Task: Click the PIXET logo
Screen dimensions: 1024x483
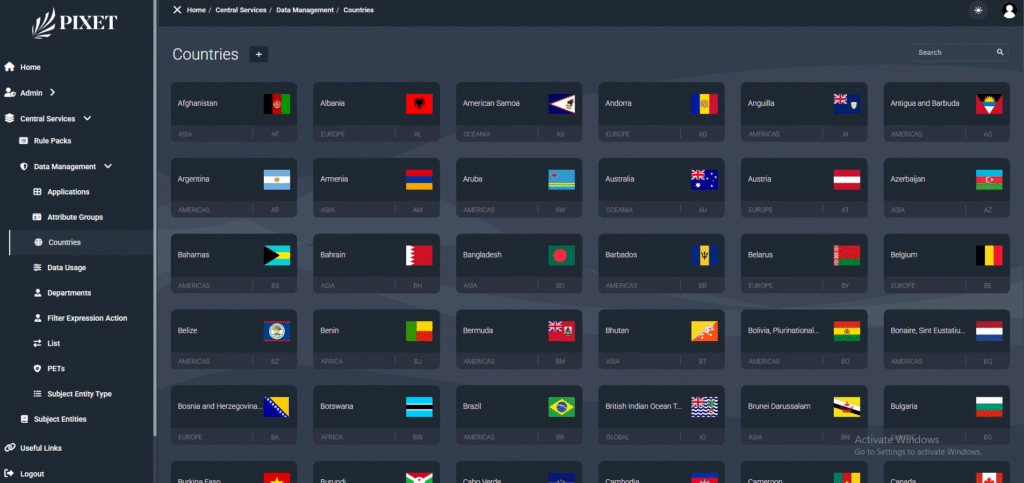Action: click(x=75, y=22)
